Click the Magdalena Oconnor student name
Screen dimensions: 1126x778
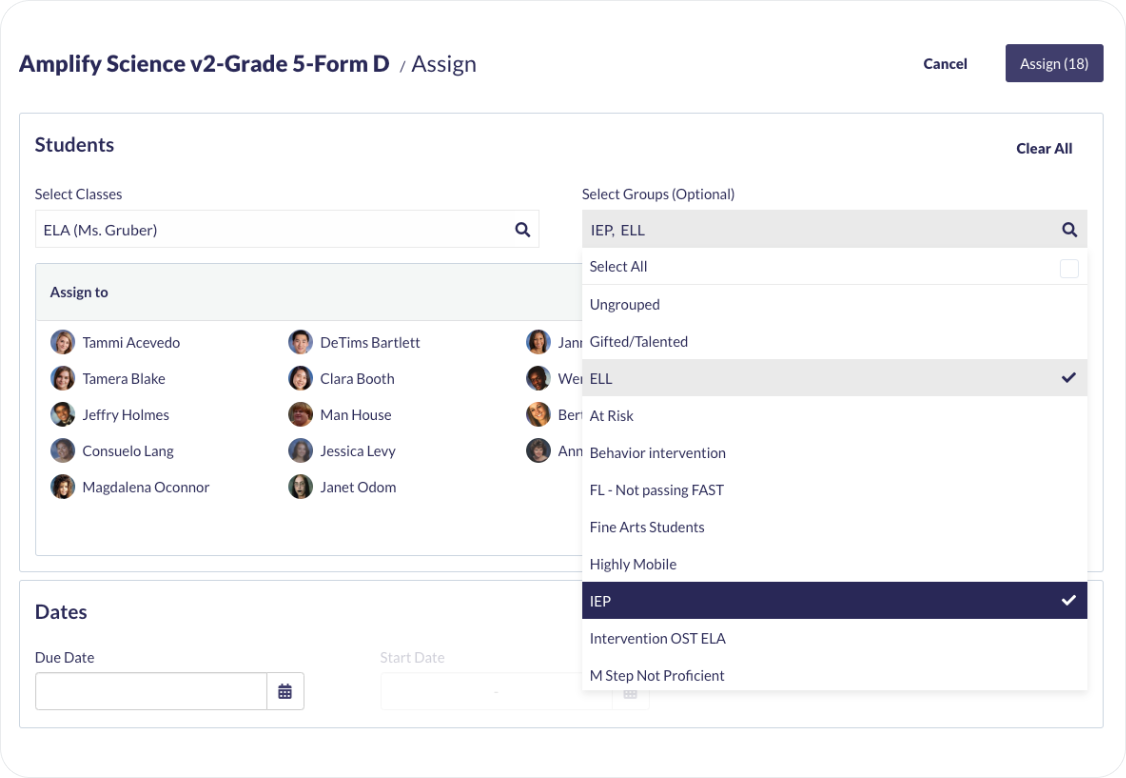tap(146, 487)
